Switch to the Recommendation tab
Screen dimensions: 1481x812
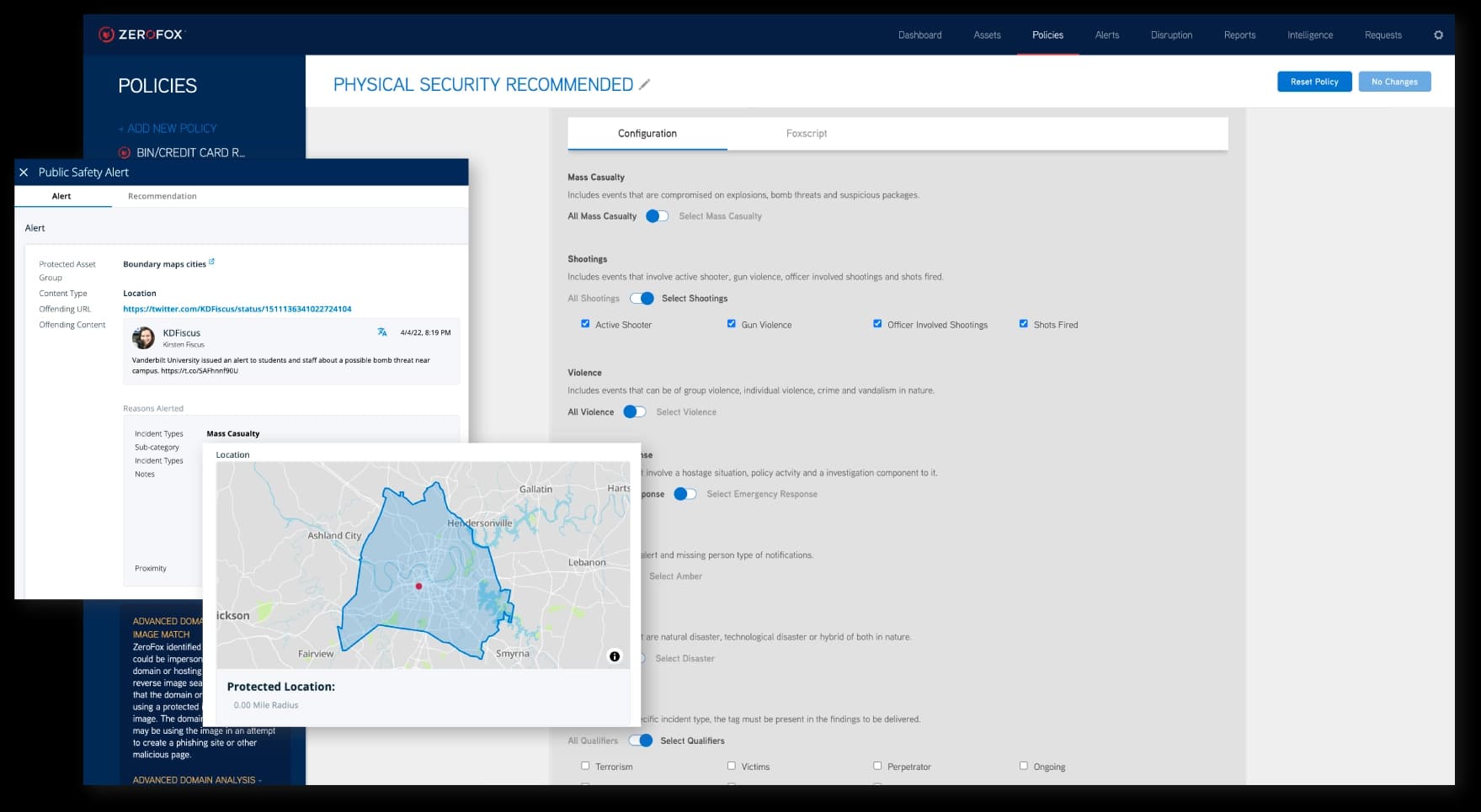coord(162,195)
